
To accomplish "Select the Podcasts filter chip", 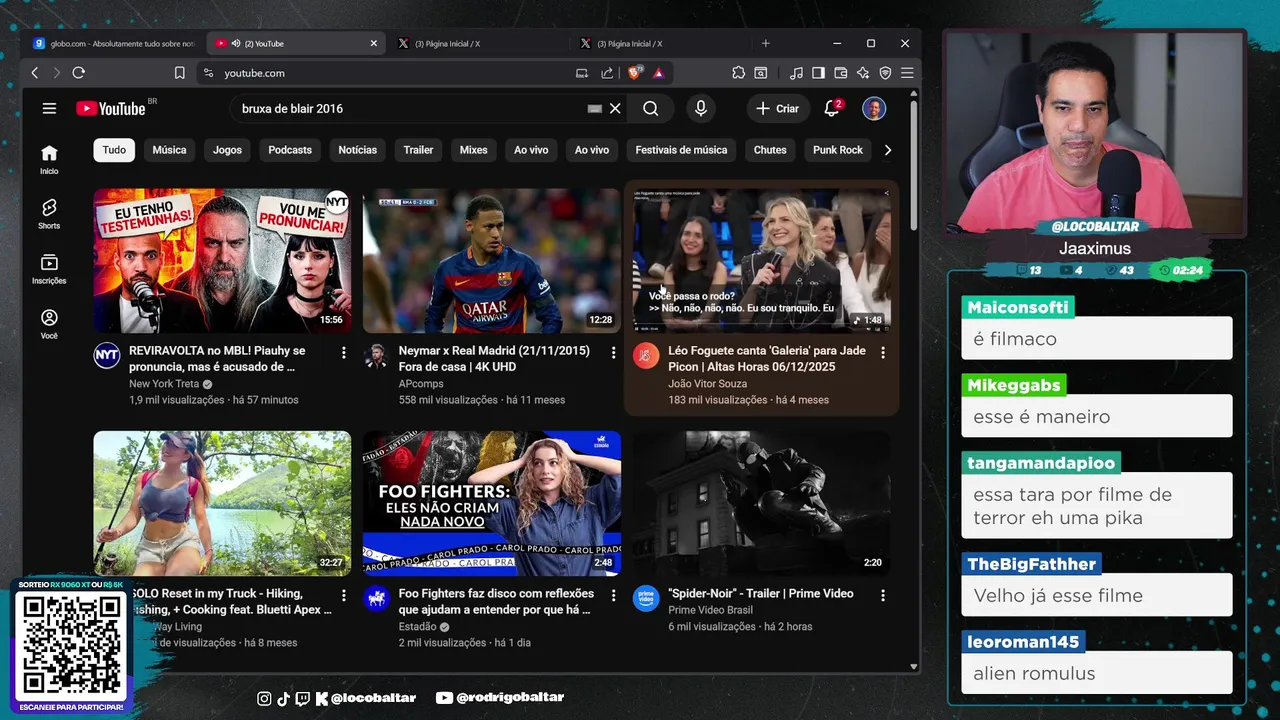I will 290,150.
